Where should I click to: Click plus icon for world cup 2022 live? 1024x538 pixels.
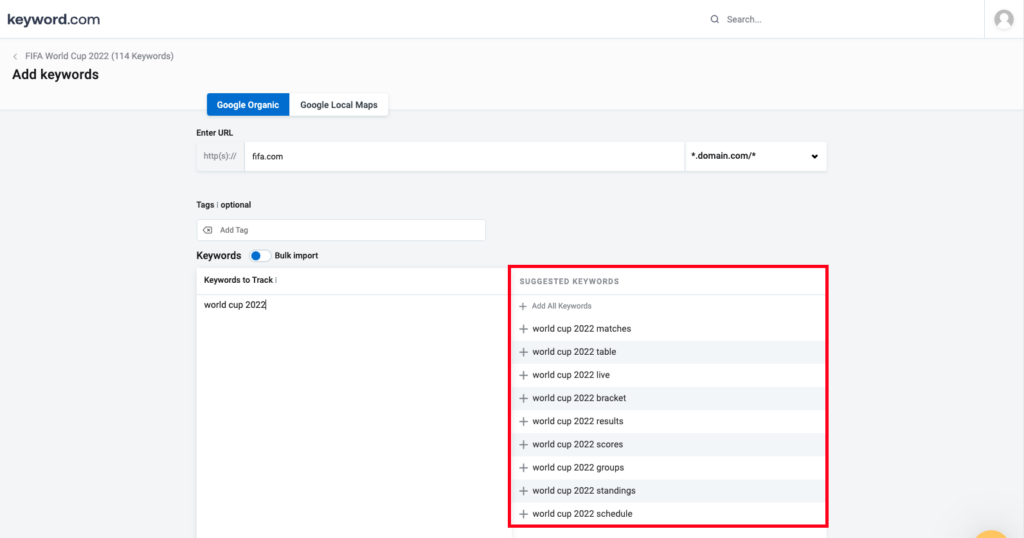pos(523,375)
